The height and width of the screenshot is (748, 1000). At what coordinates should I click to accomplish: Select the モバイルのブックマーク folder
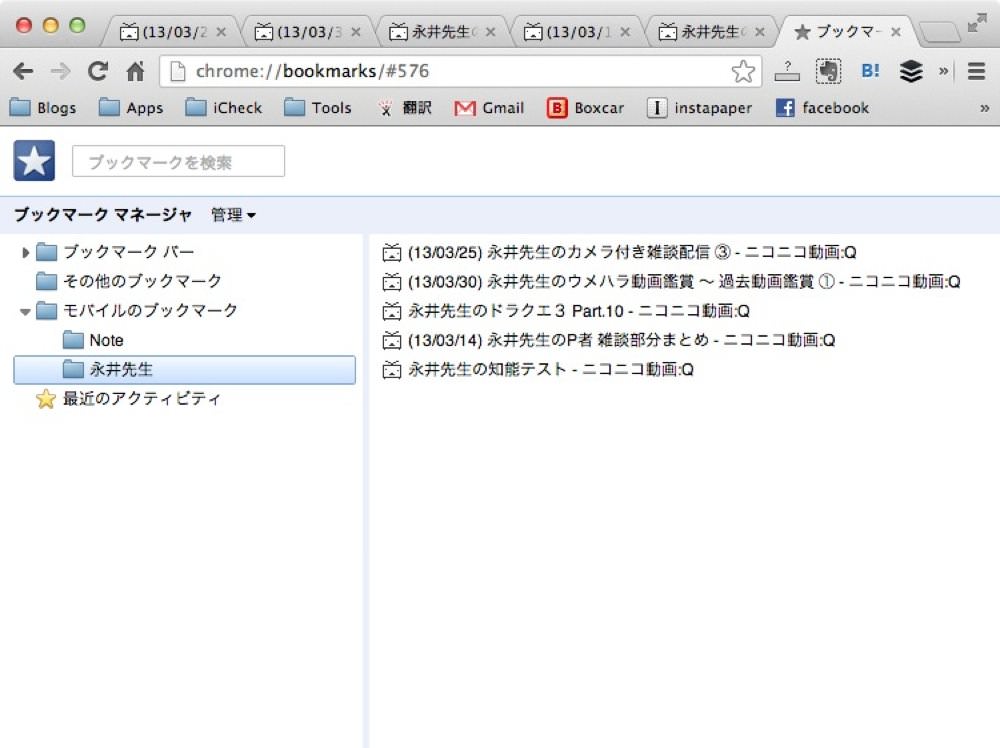pyautogui.click(x=136, y=311)
